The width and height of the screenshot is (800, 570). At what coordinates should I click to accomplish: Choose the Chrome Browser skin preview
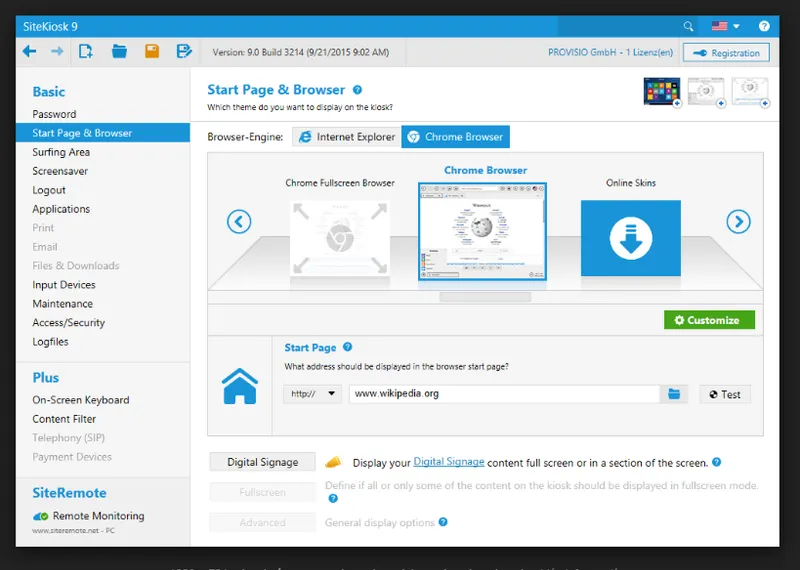point(482,231)
